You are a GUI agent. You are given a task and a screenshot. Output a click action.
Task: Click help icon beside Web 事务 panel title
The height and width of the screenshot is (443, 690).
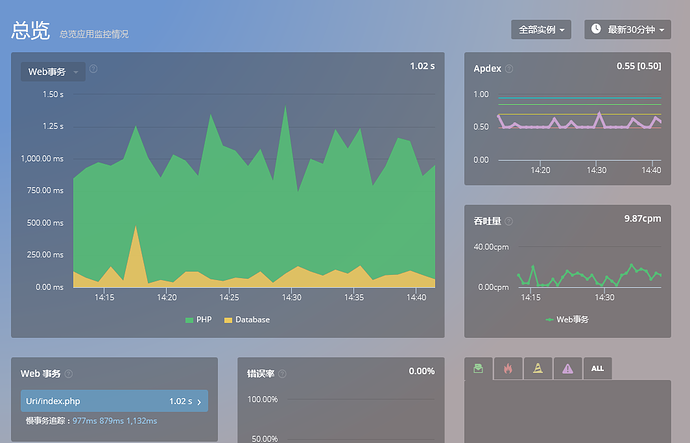tap(69, 374)
